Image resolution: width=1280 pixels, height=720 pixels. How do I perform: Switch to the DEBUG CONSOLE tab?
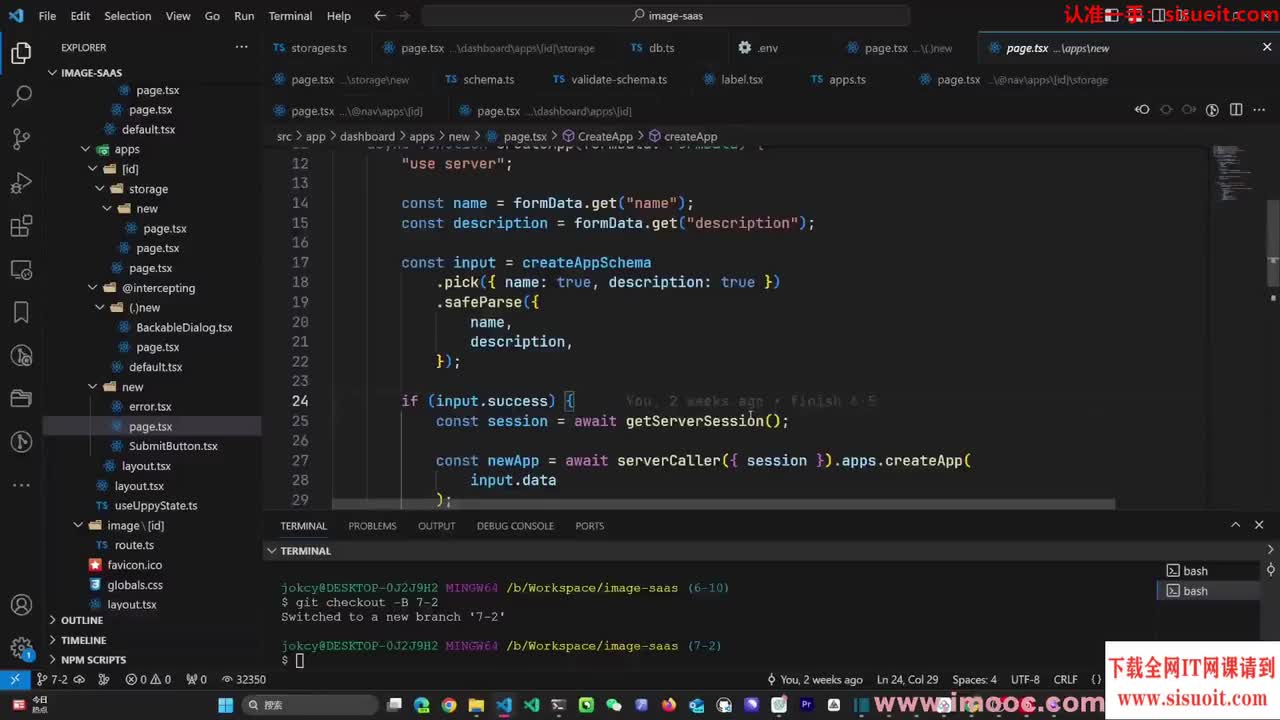point(515,526)
